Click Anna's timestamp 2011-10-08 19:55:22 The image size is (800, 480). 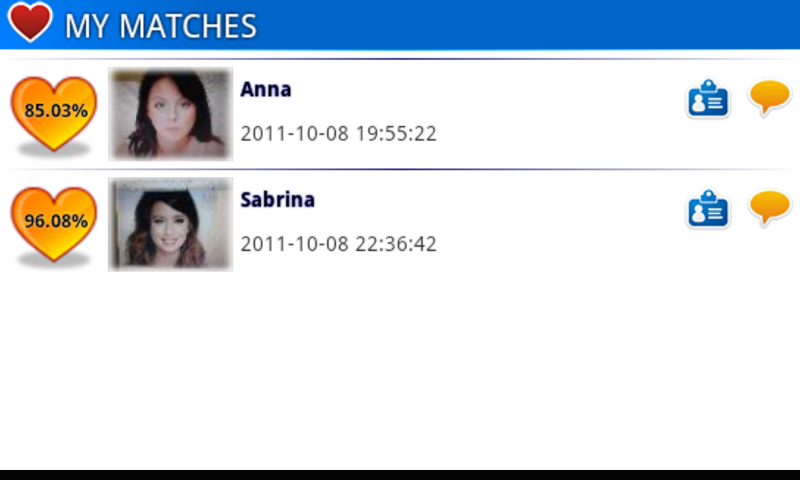pos(338,134)
